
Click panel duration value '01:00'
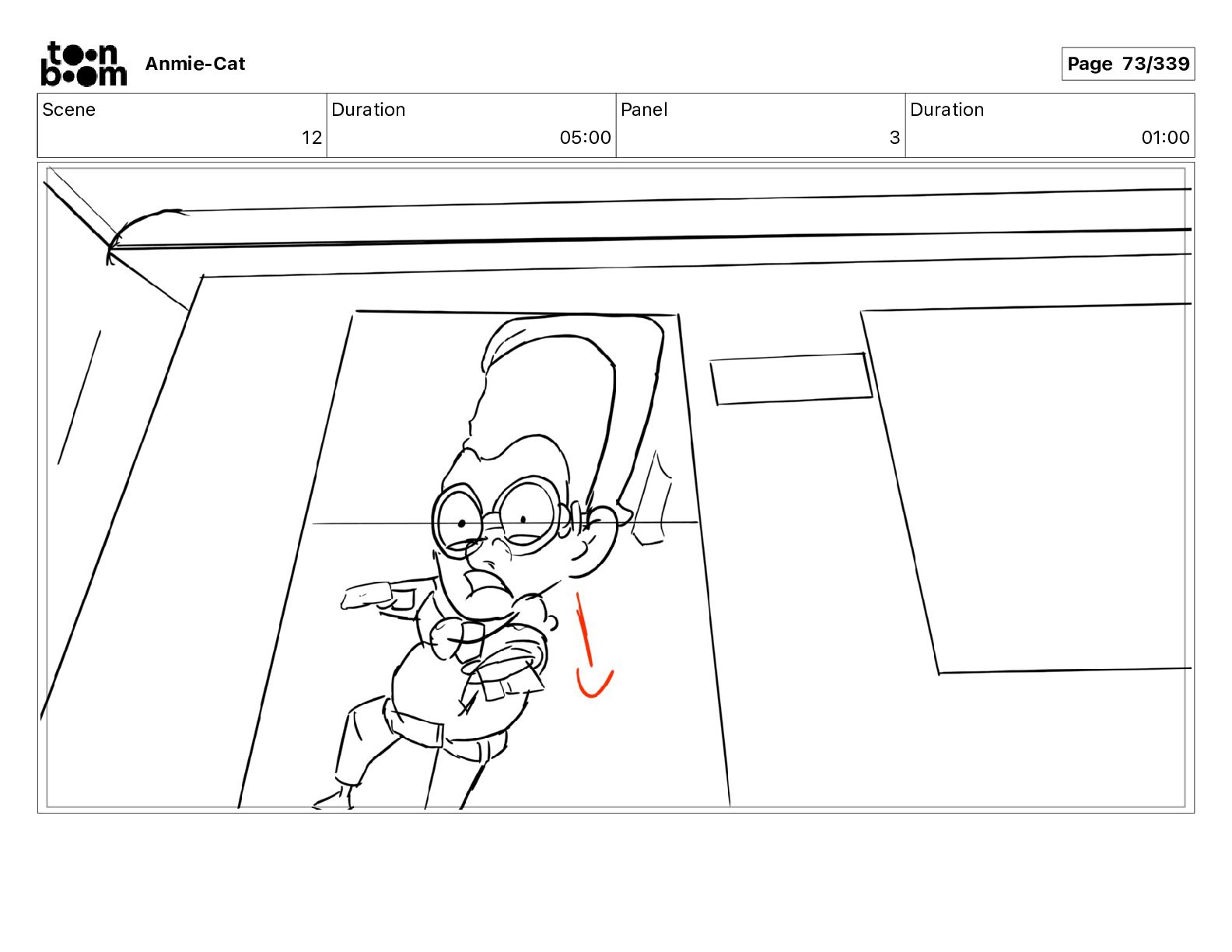[x=1165, y=138]
